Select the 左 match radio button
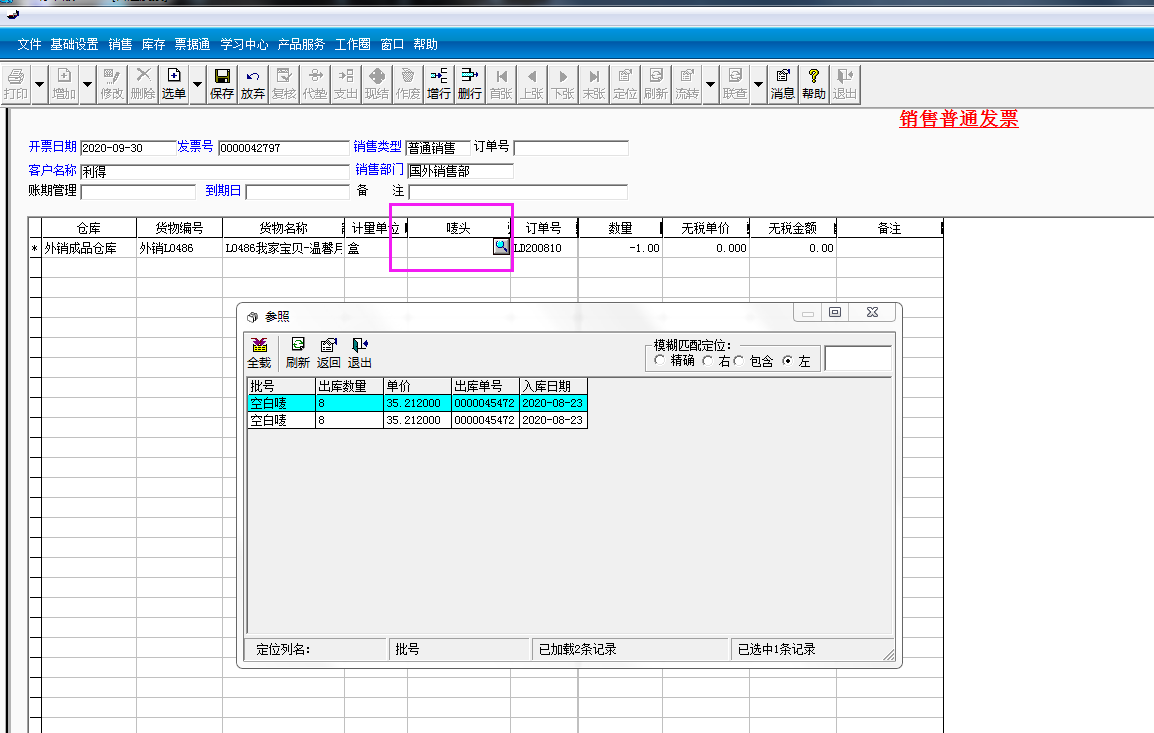The height and width of the screenshot is (733, 1154). 787,361
